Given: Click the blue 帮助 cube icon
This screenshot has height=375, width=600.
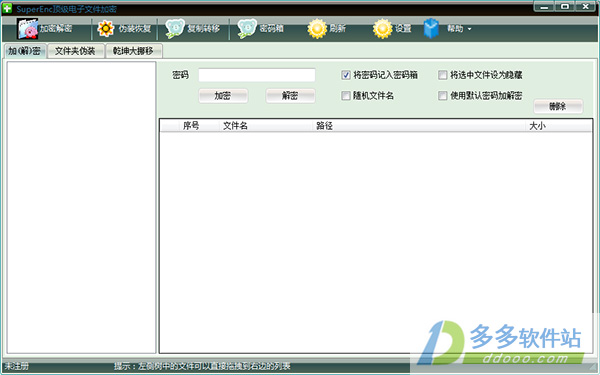Looking at the screenshot, I should (x=431, y=29).
